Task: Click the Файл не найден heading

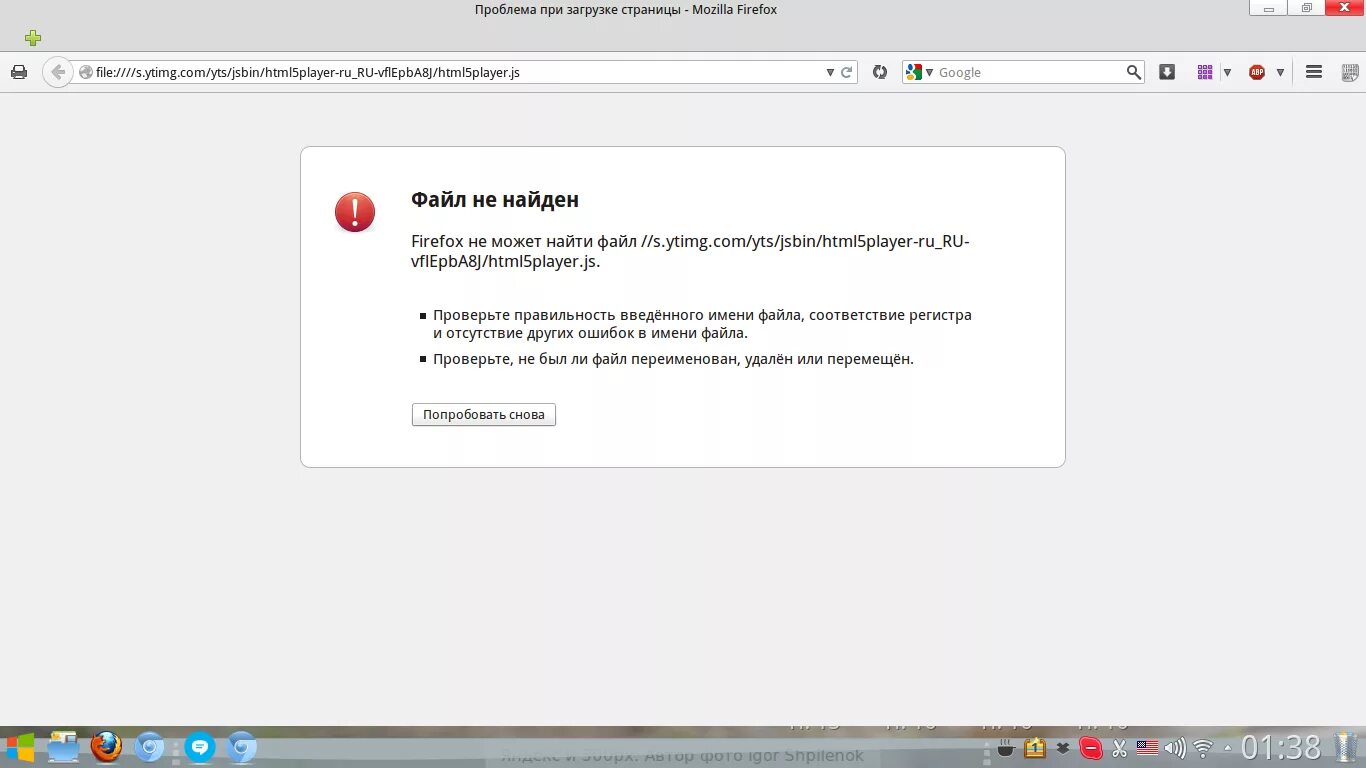Action: (495, 199)
